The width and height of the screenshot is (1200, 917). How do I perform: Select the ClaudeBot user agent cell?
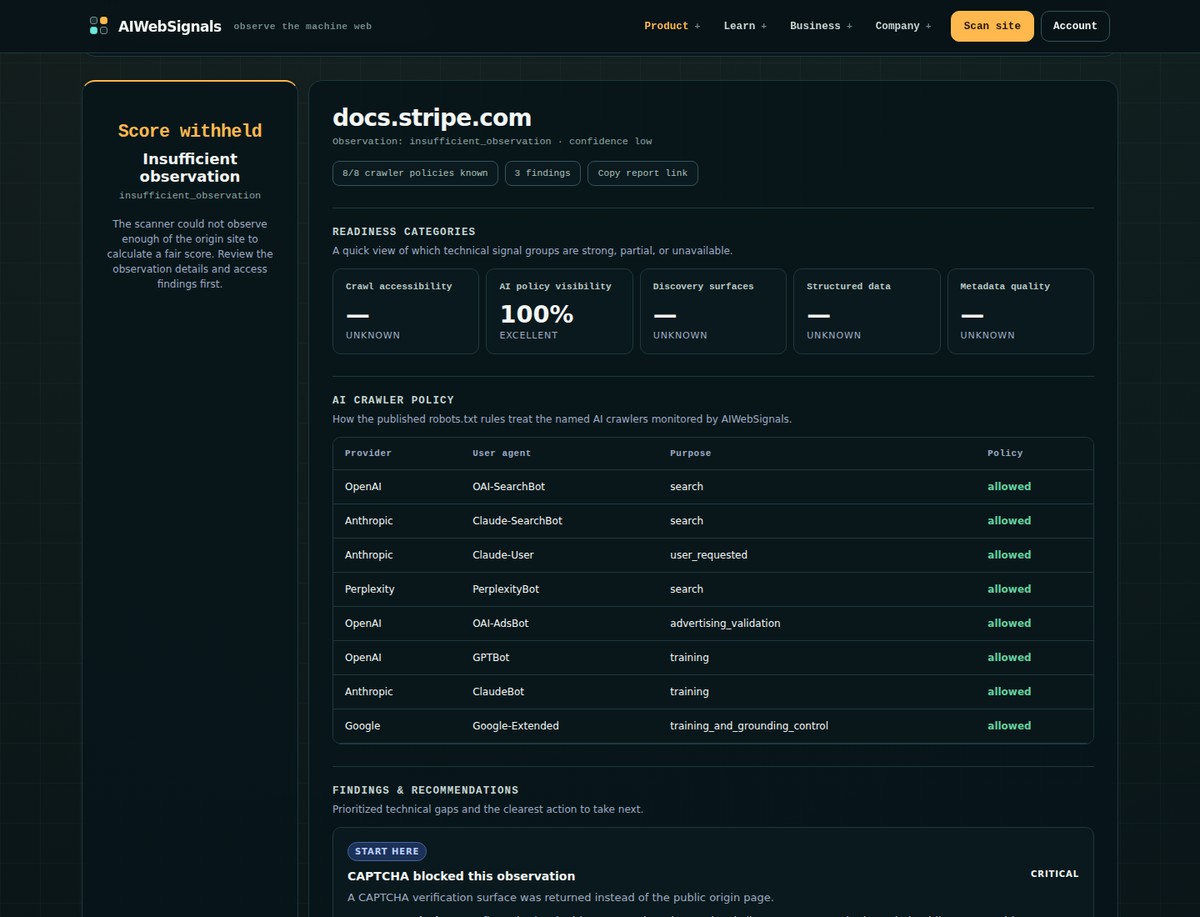coord(499,691)
